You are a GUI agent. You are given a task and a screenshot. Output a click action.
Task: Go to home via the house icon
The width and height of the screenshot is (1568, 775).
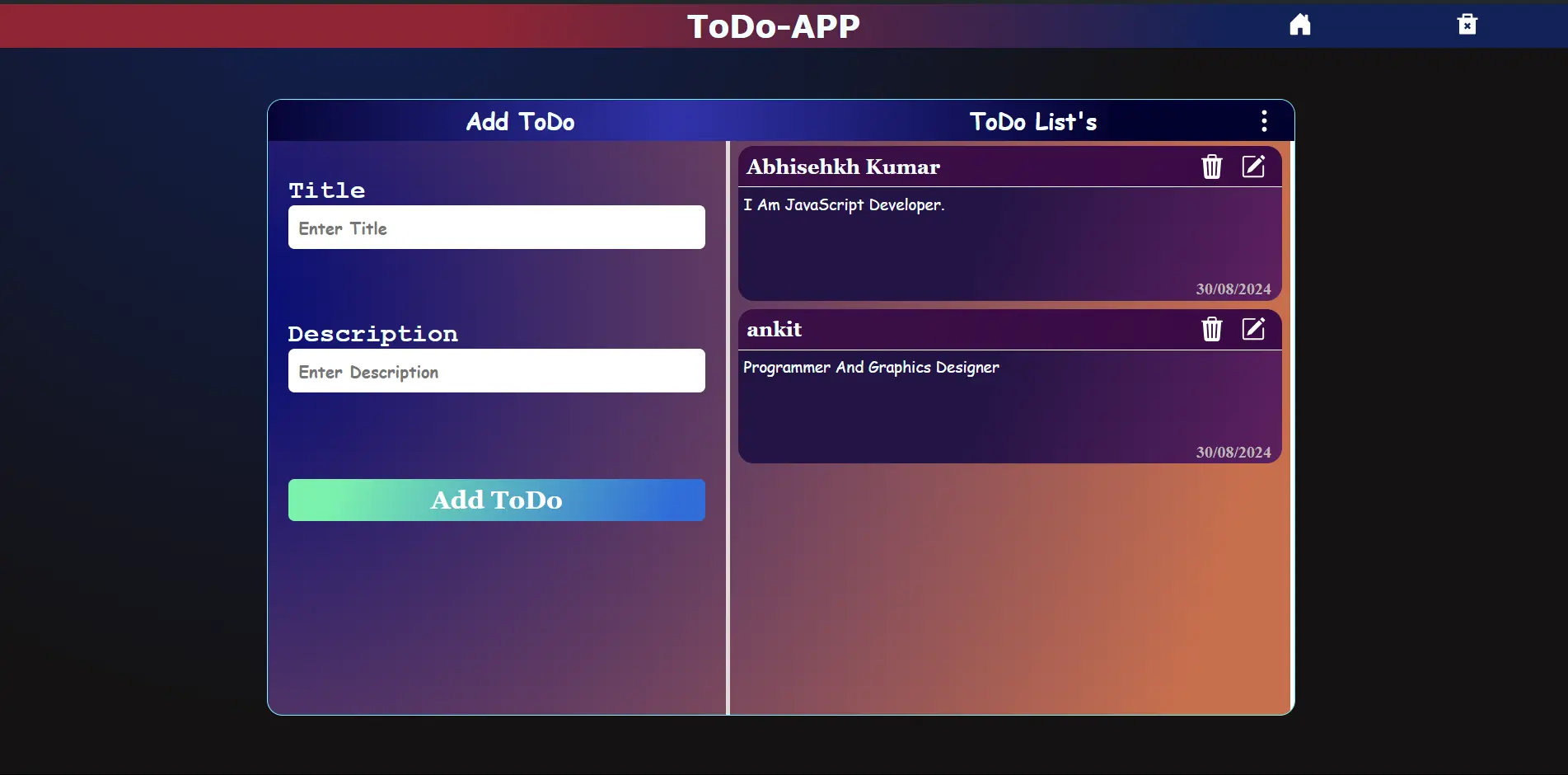(1300, 25)
